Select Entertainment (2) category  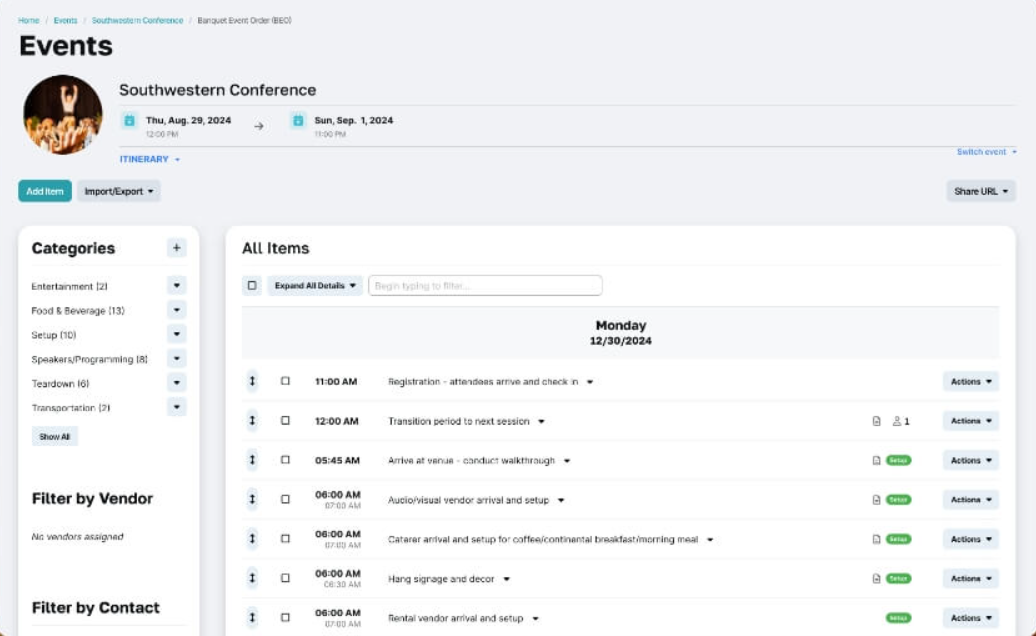click(x=69, y=286)
